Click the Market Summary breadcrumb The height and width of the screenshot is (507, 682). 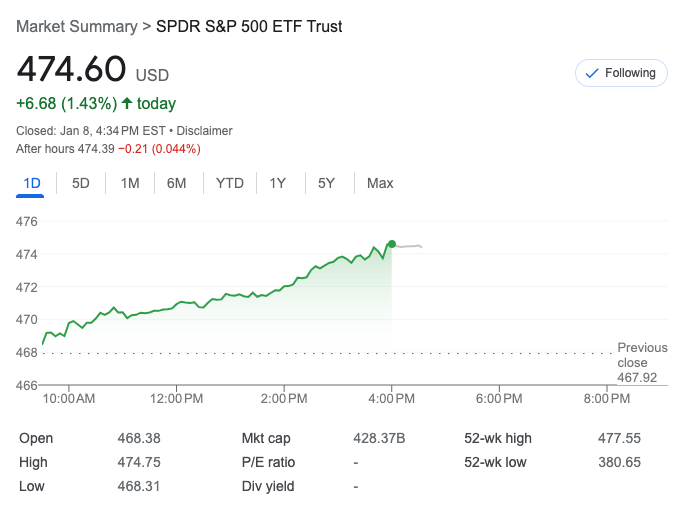78,26
